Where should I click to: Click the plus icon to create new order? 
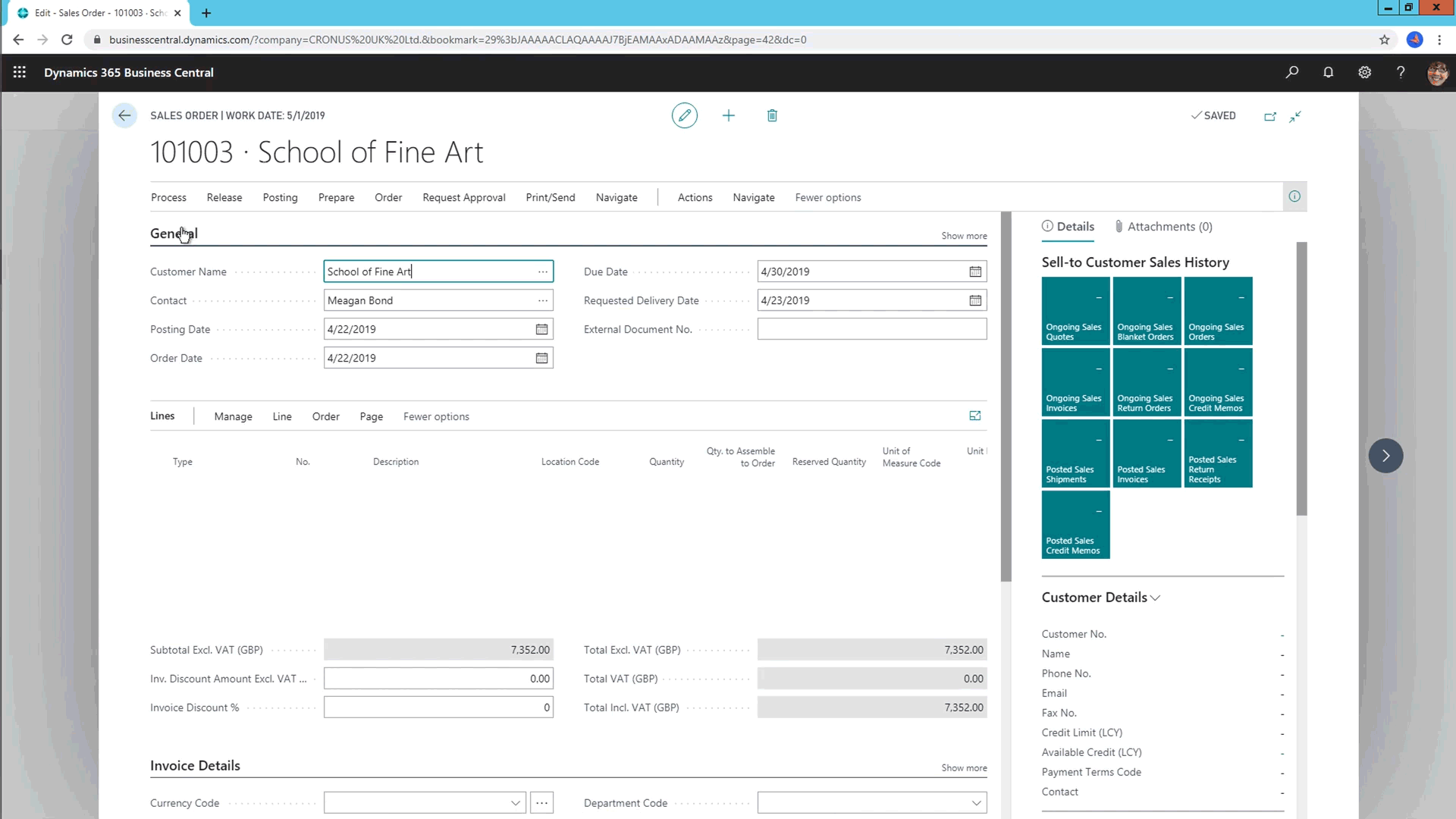pyautogui.click(x=728, y=115)
